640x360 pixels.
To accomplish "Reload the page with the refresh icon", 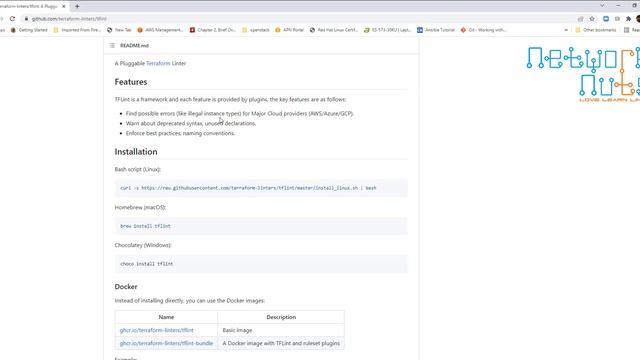I will (12, 19).
